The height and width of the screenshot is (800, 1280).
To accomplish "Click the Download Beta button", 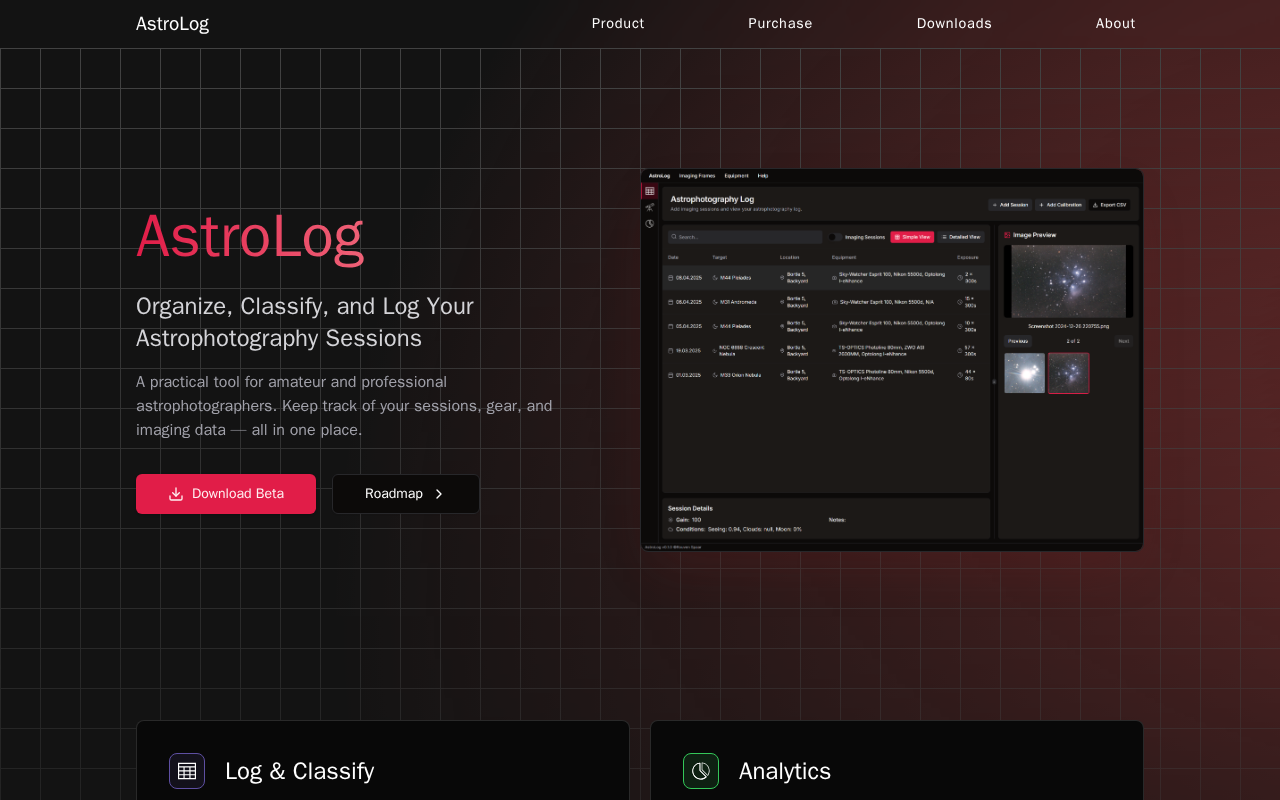I will pyautogui.click(x=226, y=494).
